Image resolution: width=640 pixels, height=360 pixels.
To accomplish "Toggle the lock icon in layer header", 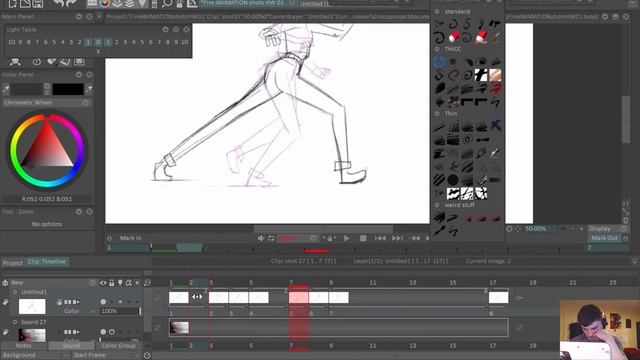I will pos(111,282).
